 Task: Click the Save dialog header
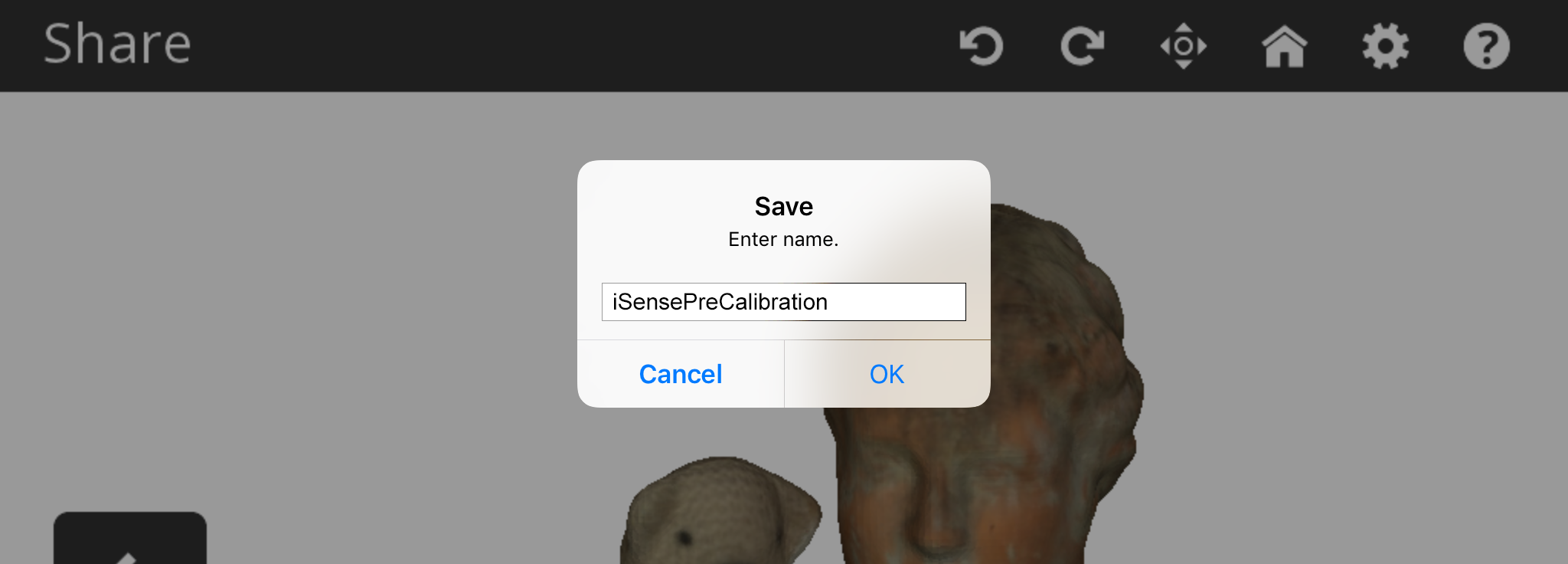pyautogui.click(x=783, y=205)
